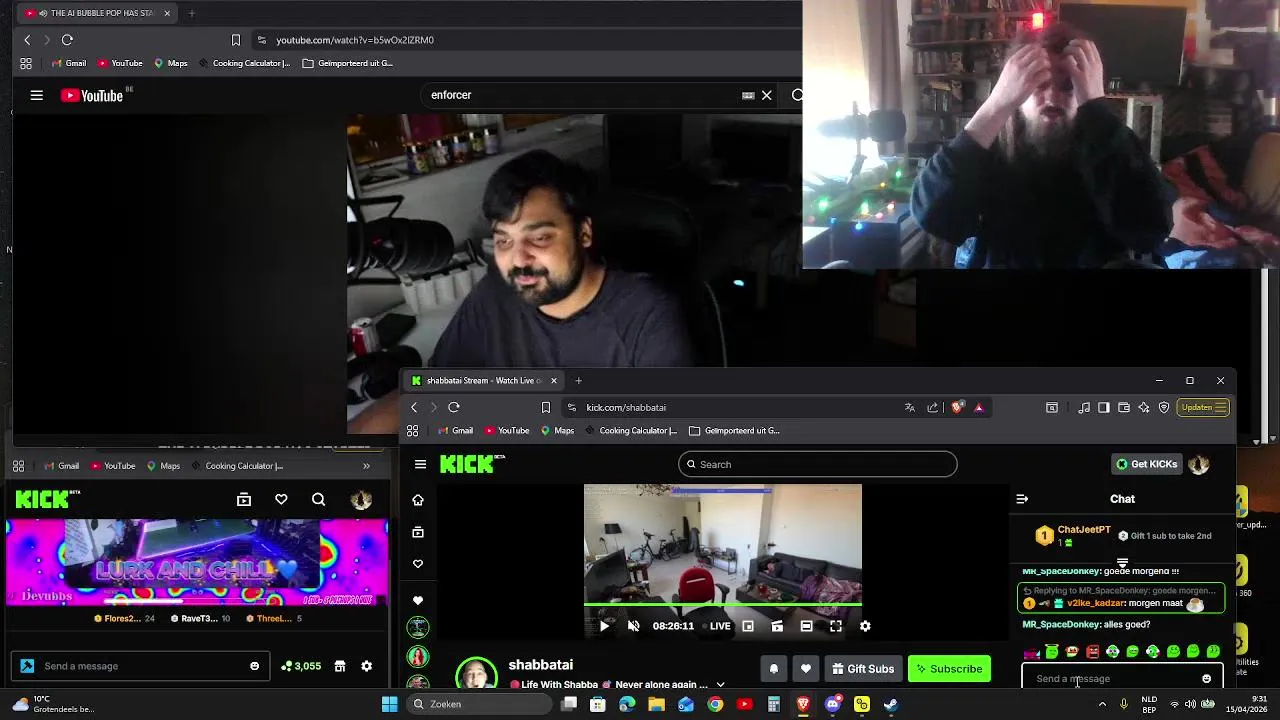Open Gift Subs for shabbatai
The width and height of the screenshot is (1280, 720).
point(863,669)
